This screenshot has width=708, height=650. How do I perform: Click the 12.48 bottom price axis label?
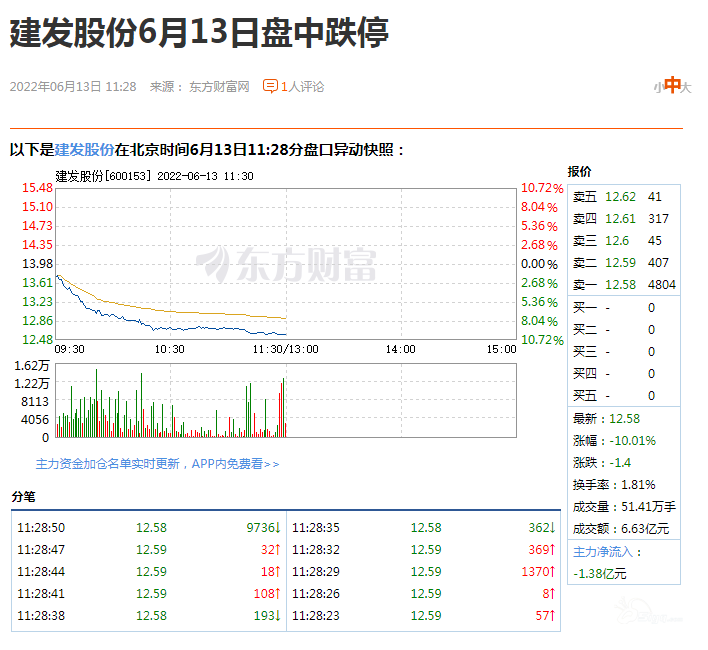(x=37, y=339)
